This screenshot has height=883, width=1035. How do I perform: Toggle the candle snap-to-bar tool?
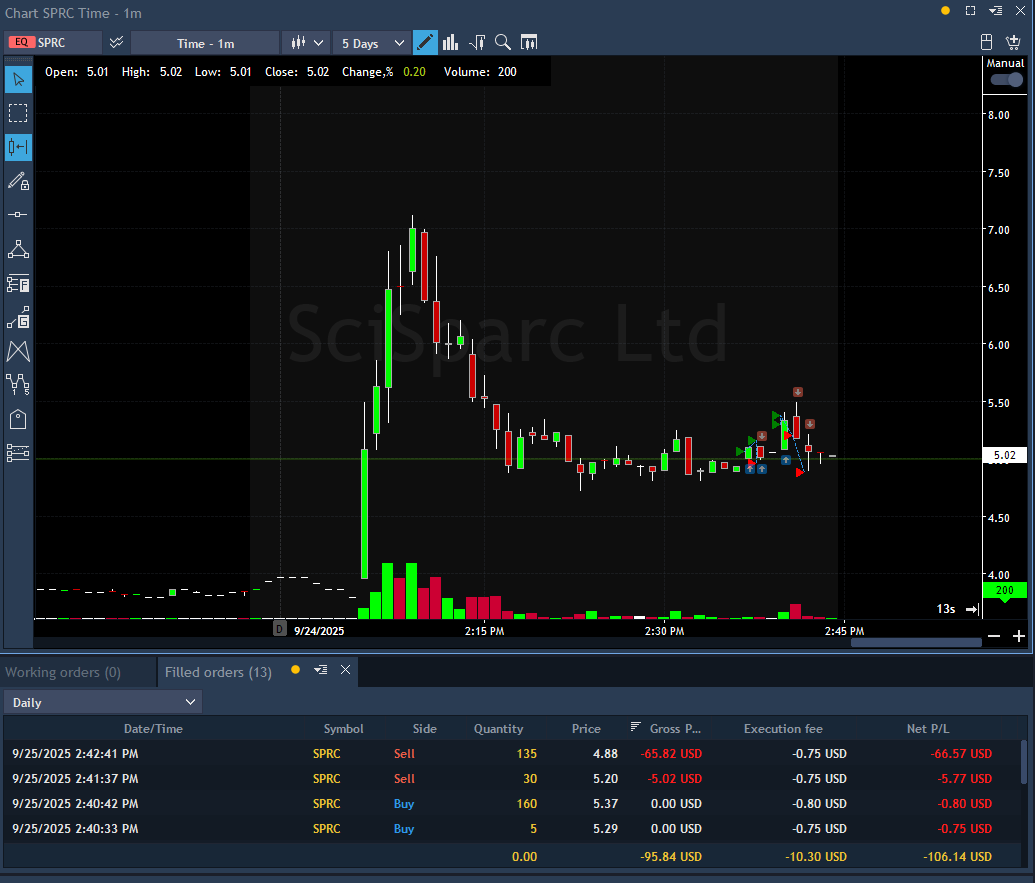coord(18,147)
